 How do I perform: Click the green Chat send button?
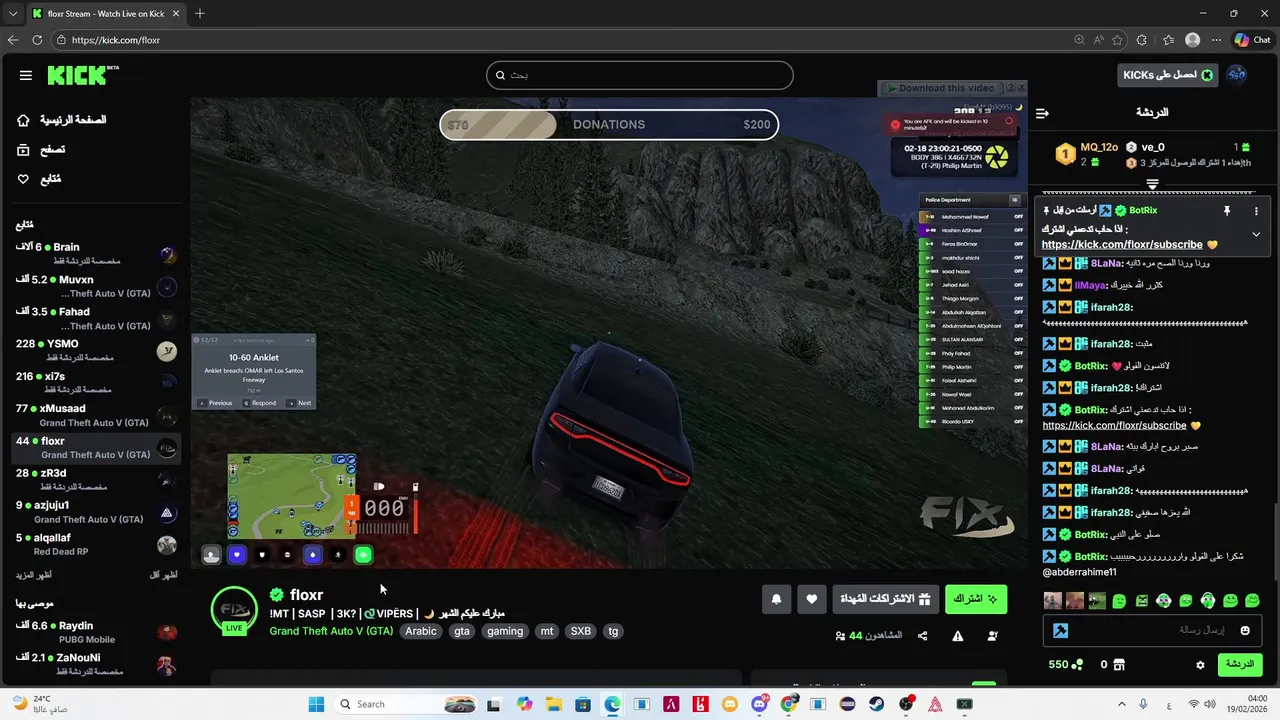[1239, 664]
